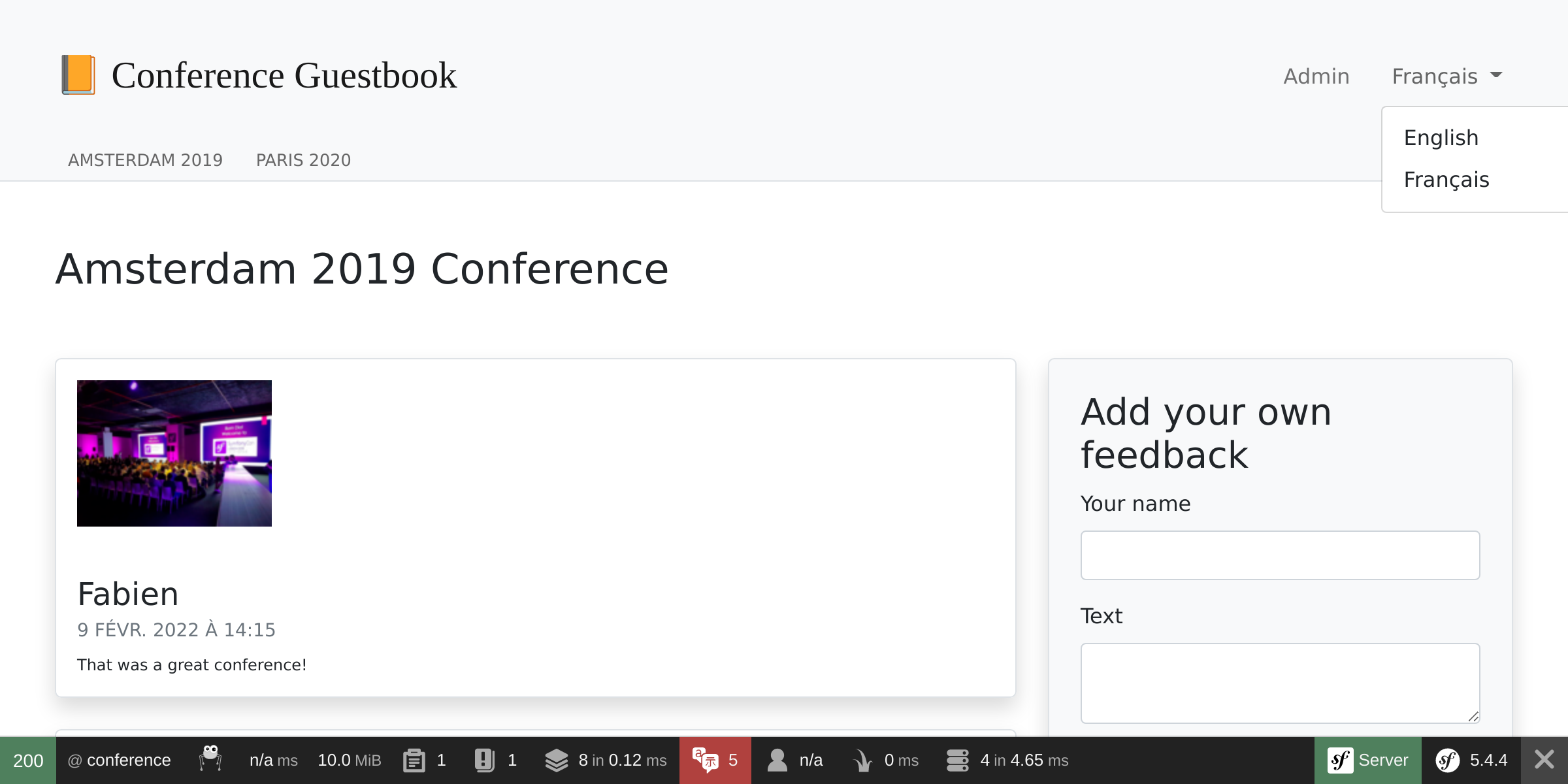Open the Symfony translation panel showing 5 missing messages
This screenshot has width=1568, height=784.
pyautogui.click(x=715, y=760)
